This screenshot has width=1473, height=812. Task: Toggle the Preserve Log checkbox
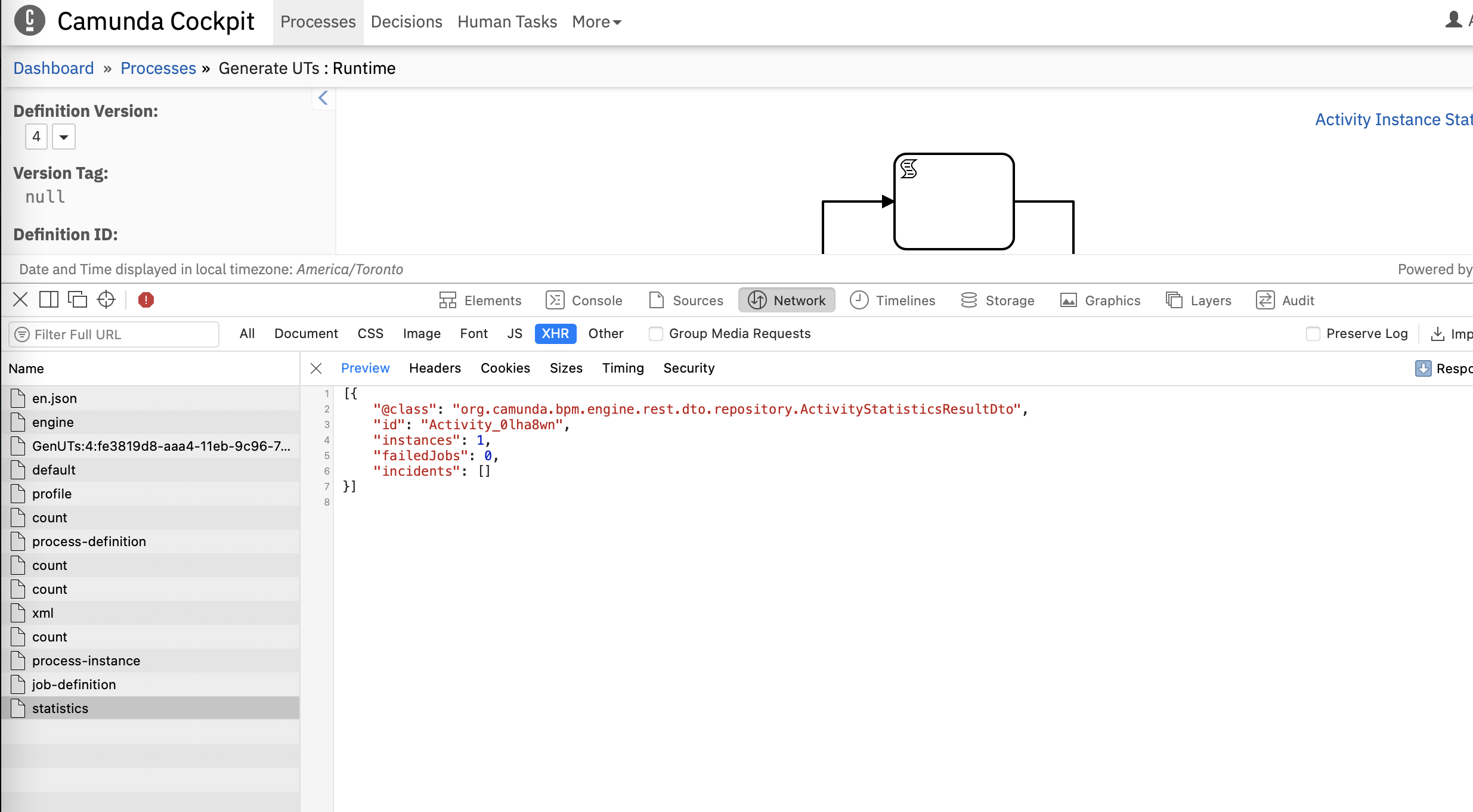[x=1313, y=334]
